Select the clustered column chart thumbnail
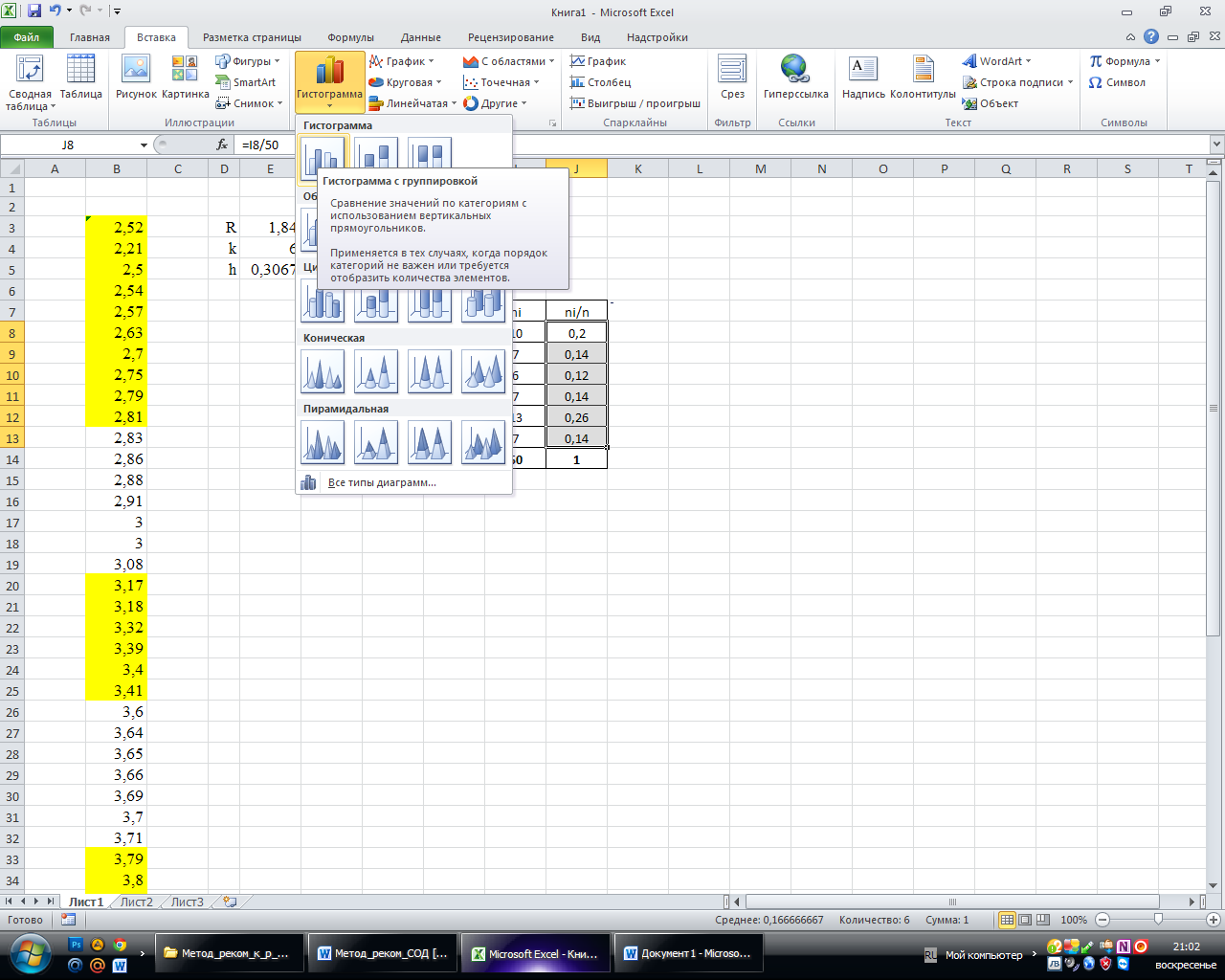The image size is (1225, 980). pos(323,158)
